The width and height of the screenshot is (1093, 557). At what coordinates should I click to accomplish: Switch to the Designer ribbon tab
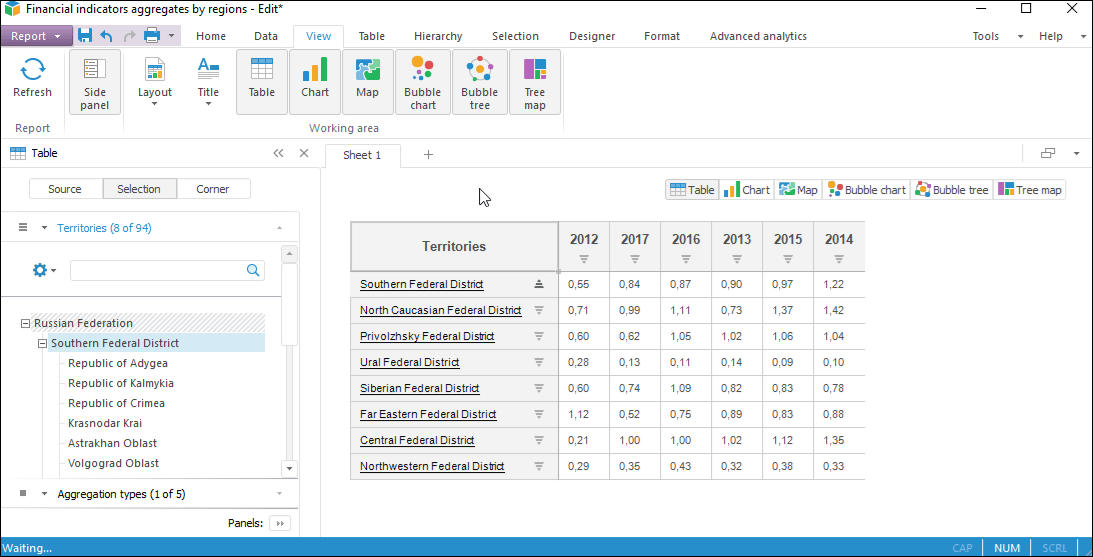click(592, 36)
